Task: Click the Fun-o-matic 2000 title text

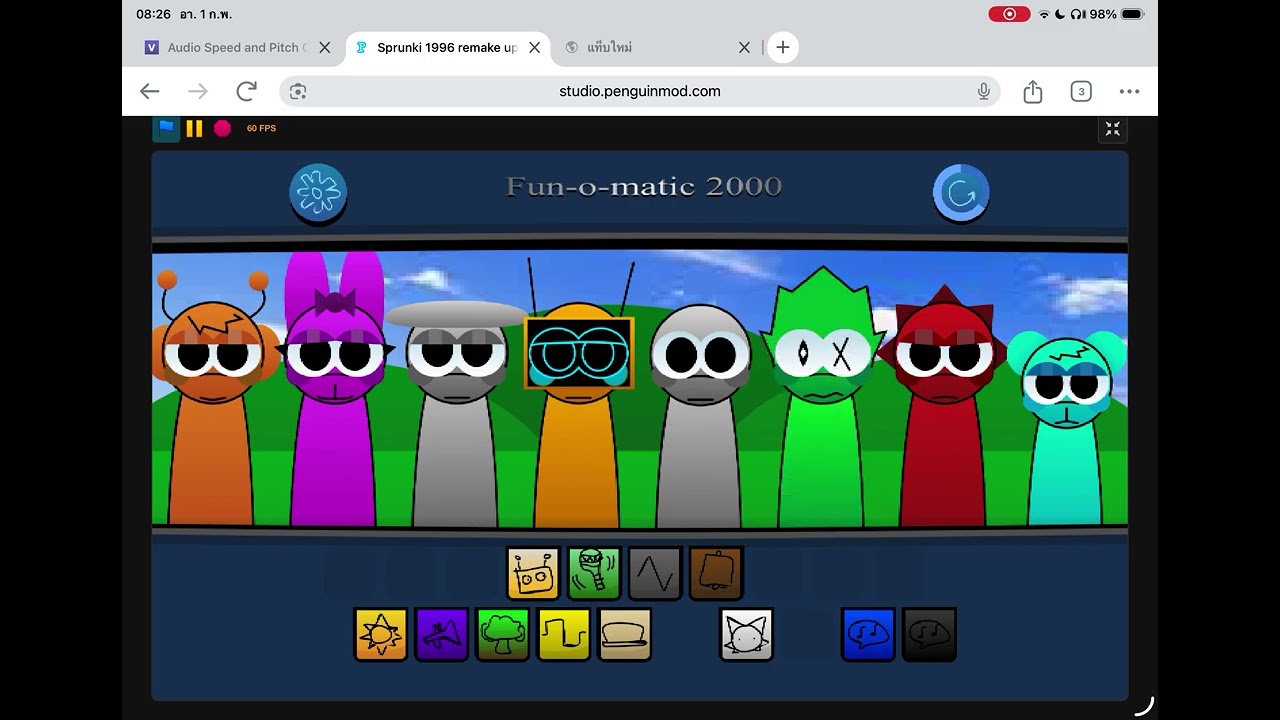Action: (x=643, y=187)
